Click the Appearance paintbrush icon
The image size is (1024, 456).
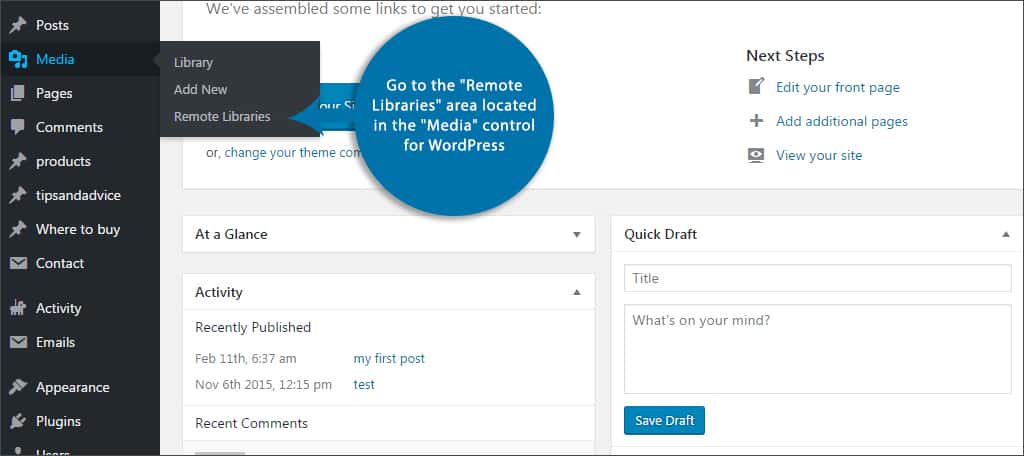pos(17,387)
